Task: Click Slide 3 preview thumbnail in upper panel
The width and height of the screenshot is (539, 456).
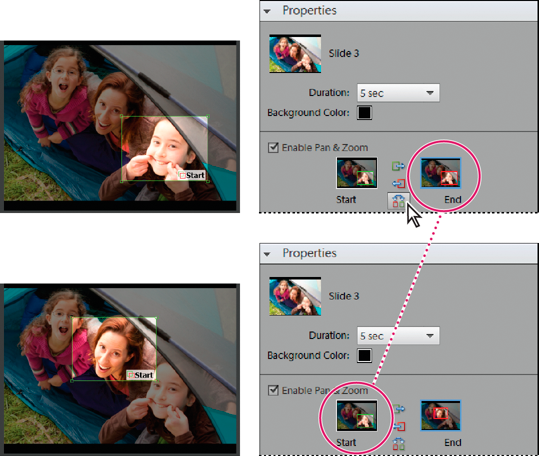Action: coord(295,54)
